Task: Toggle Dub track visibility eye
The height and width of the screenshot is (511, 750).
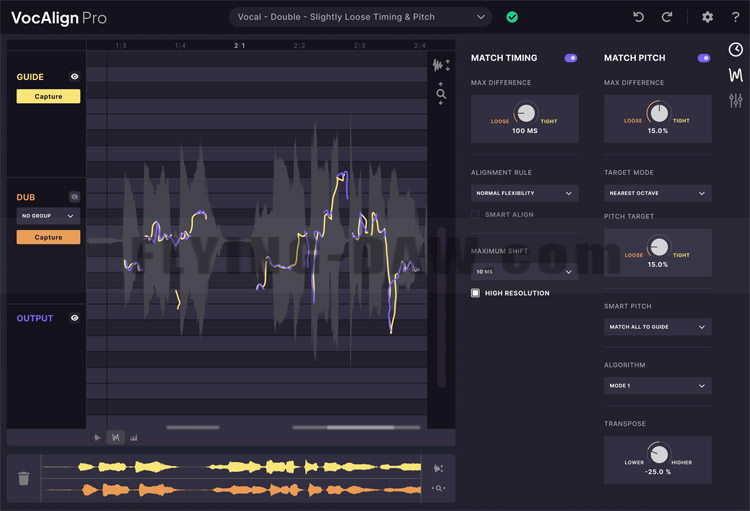Action: click(75, 197)
